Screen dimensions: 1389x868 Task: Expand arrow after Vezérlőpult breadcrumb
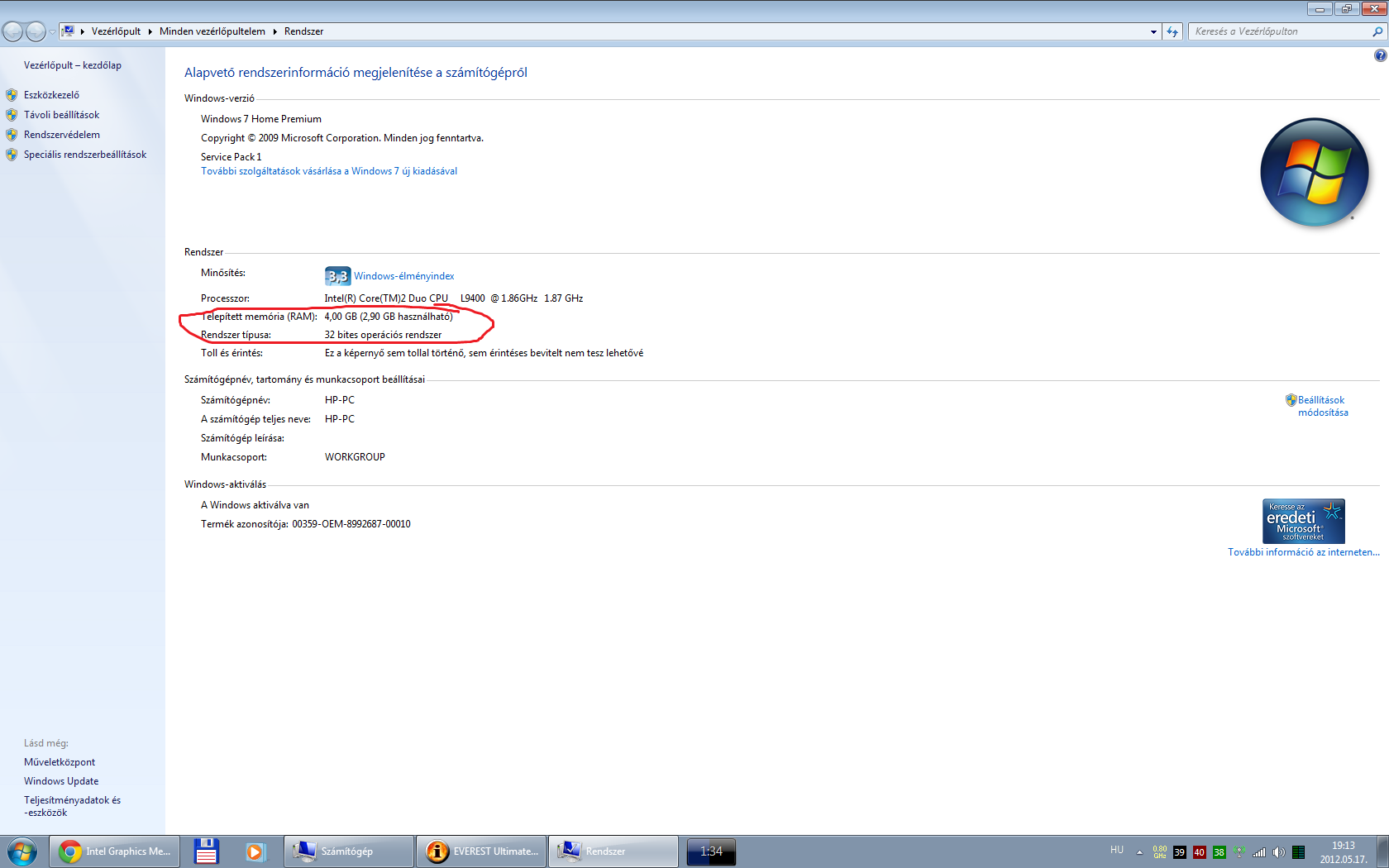(x=150, y=31)
